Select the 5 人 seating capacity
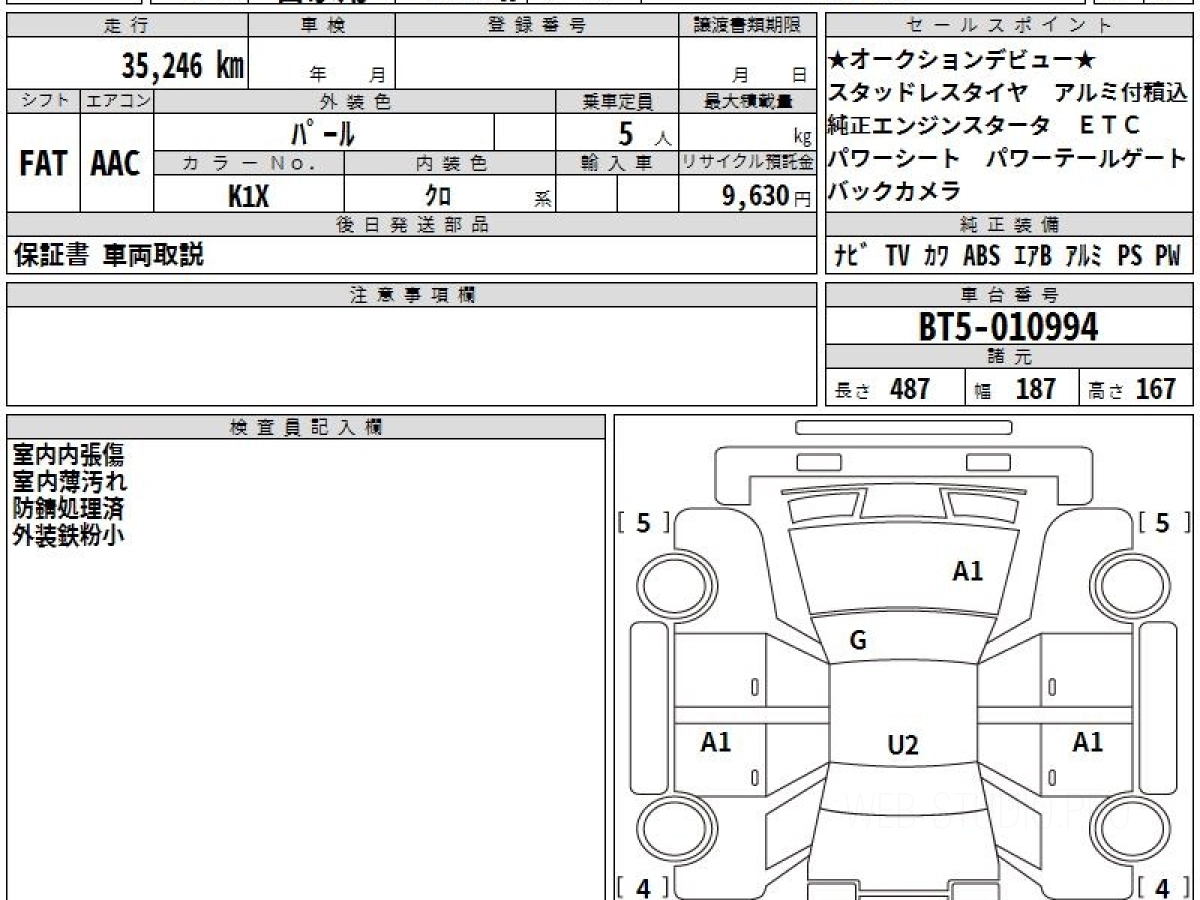This screenshot has width=1200, height=900. click(645, 132)
